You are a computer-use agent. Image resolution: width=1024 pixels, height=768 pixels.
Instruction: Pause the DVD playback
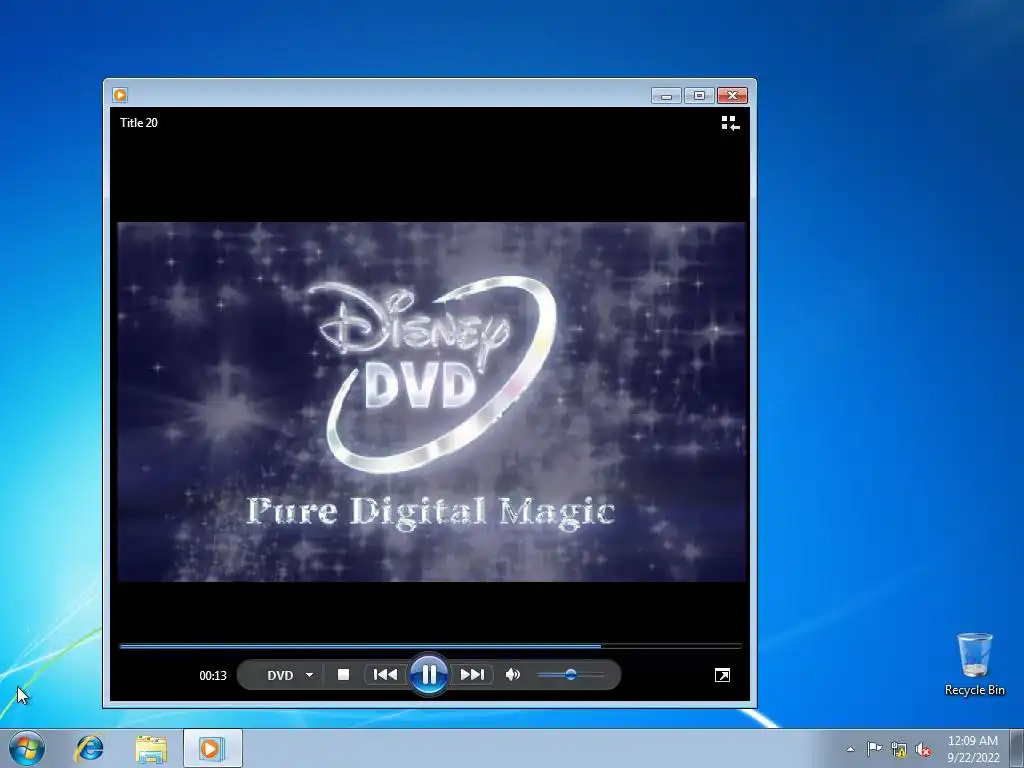coord(428,675)
